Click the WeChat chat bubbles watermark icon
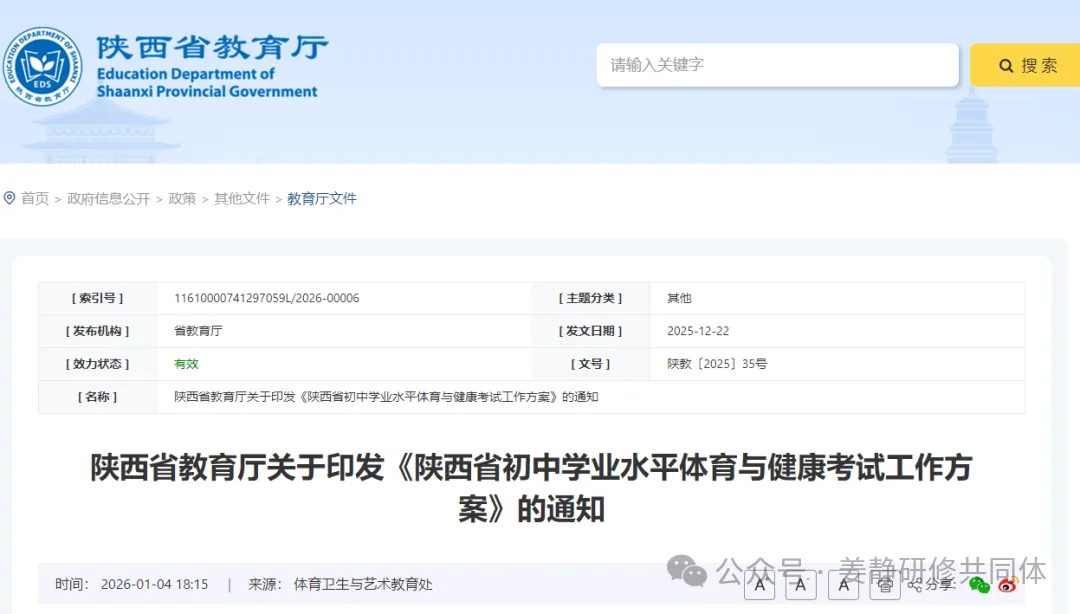1080x614 pixels. 684,572
